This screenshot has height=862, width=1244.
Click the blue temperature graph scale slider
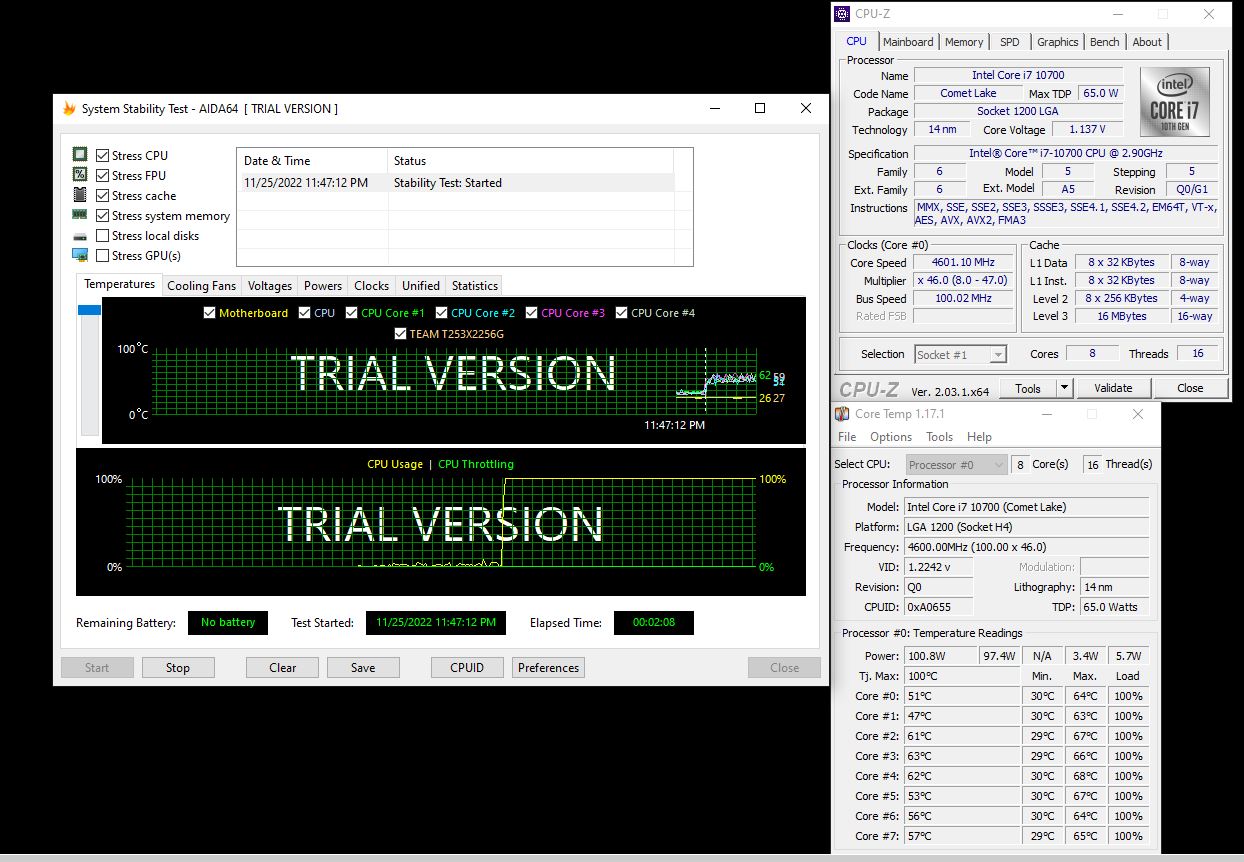(x=89, y=311)
